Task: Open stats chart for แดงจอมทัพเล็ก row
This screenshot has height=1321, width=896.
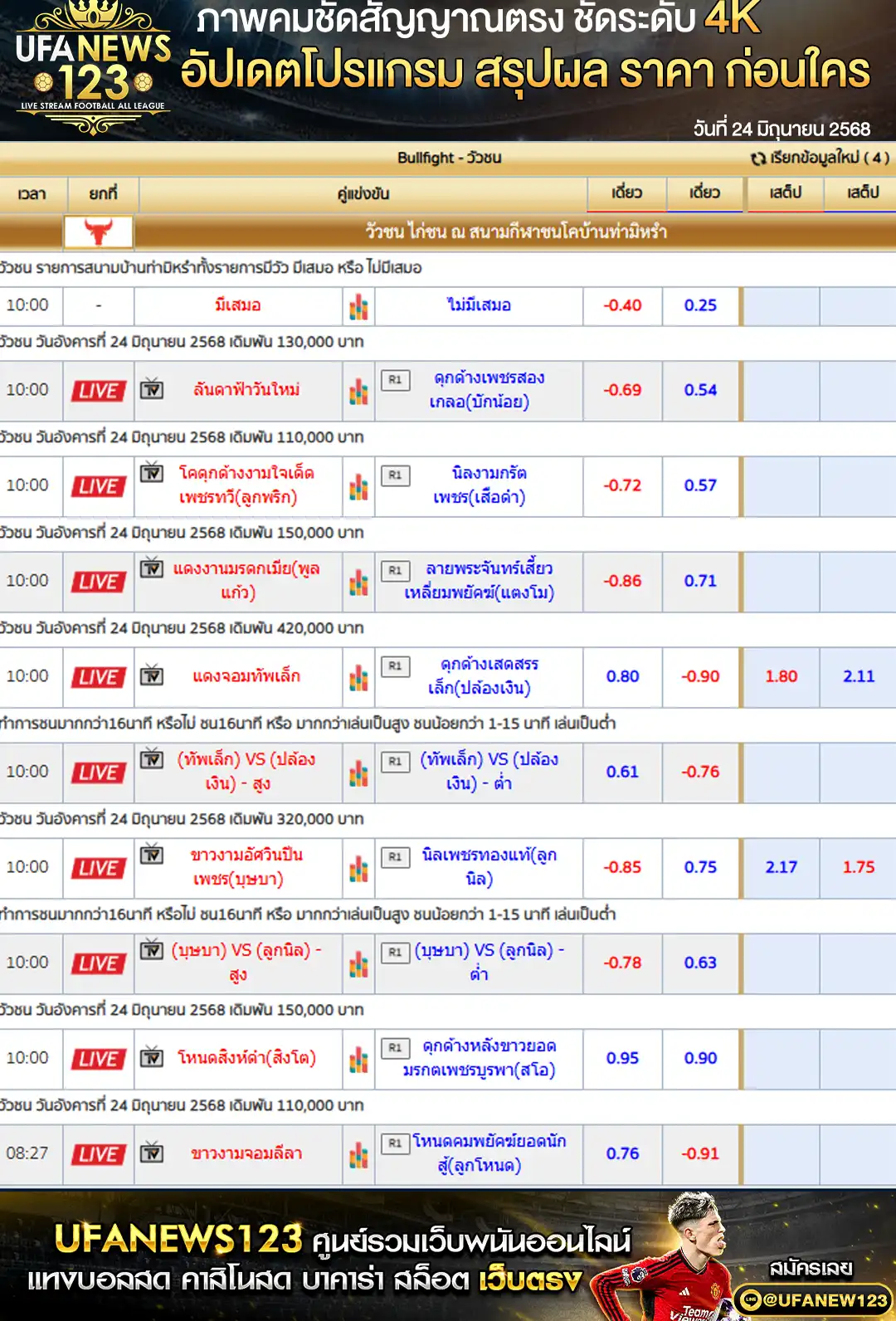Action: (x=358, y=677)
